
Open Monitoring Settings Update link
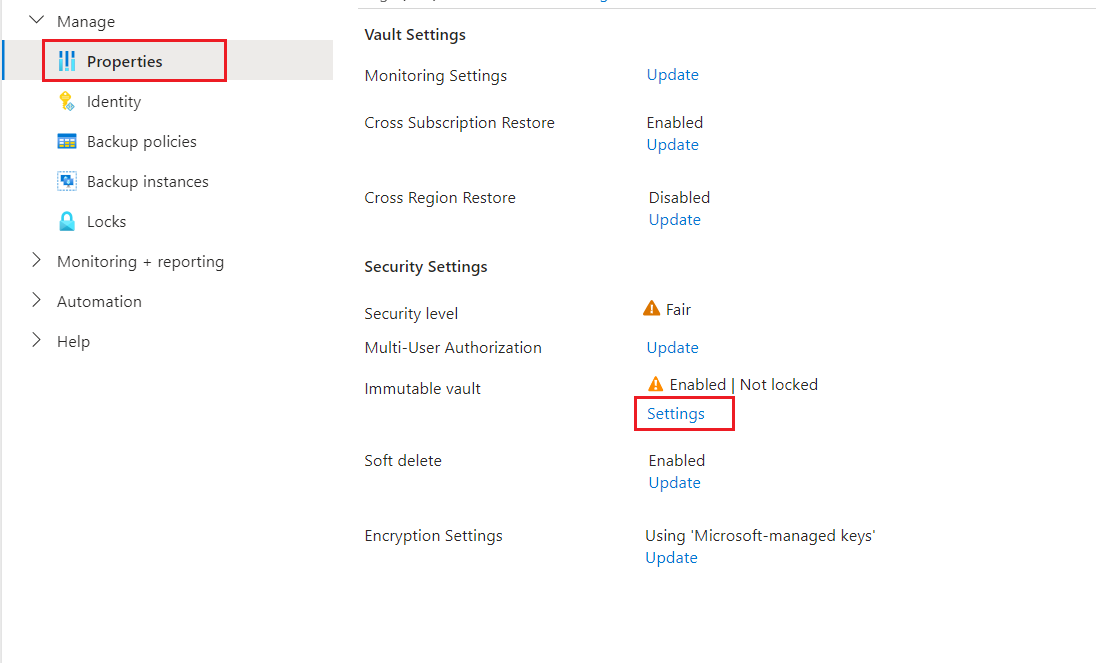click(672, 74)
